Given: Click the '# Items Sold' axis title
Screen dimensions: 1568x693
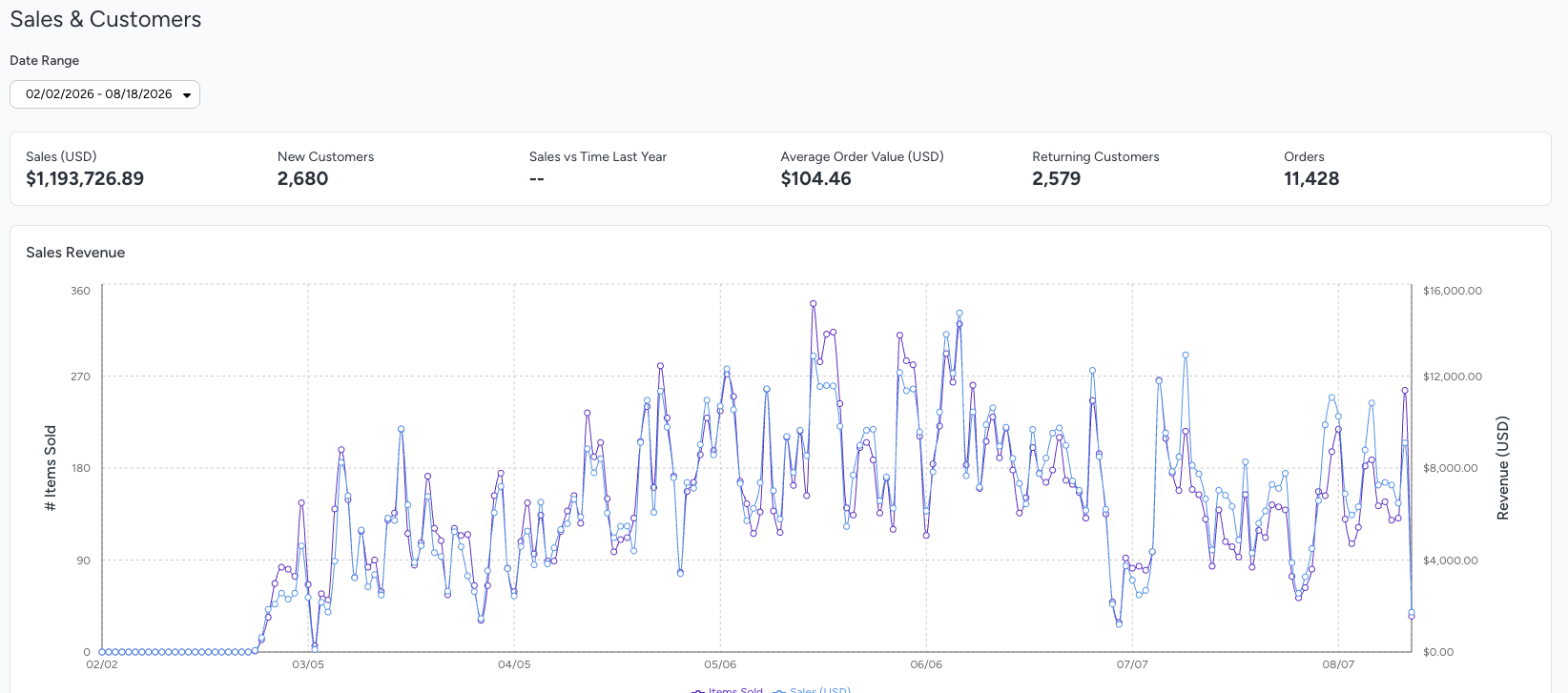Looking at the screenshot, I should [51, 468].
